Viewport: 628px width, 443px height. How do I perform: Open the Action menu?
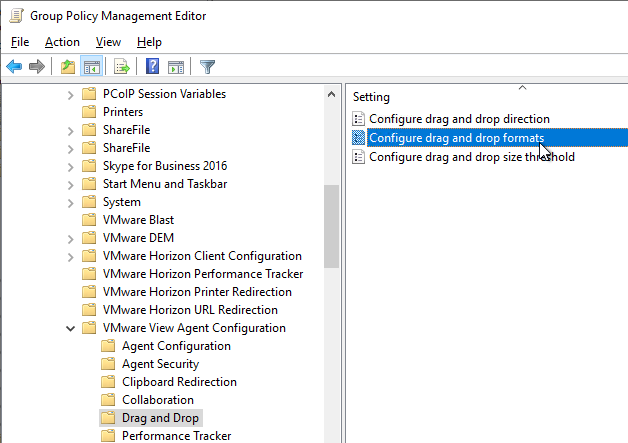62,42
